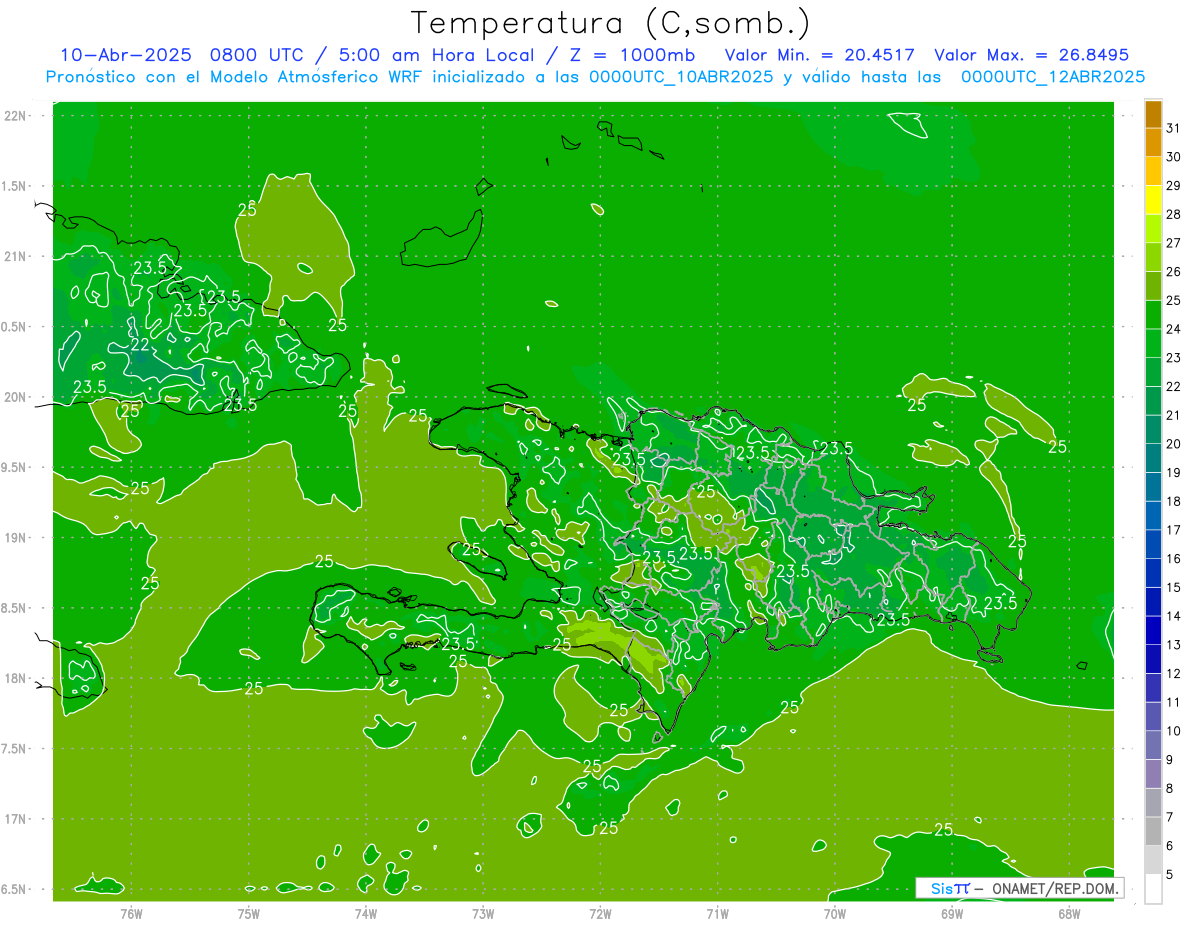Click "Valor Max. = 26.8495" readout
Image resolution: width=1200 pixels, height=927 pixels.
1032,55
